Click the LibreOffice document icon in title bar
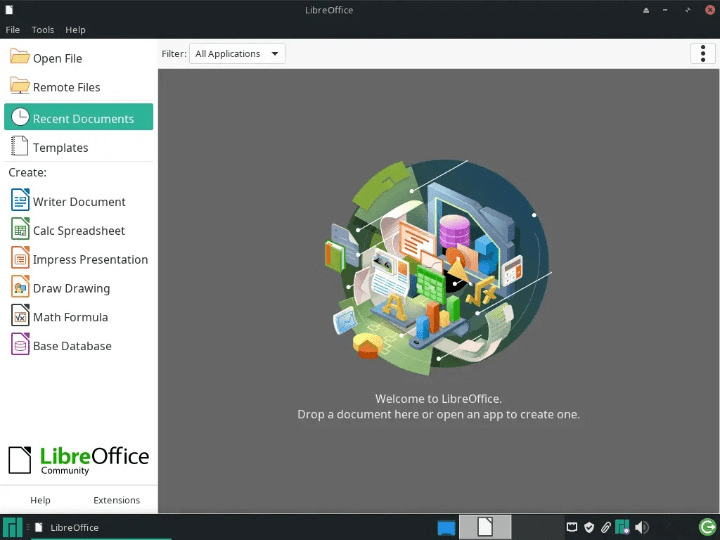 [x=9, y=10]
